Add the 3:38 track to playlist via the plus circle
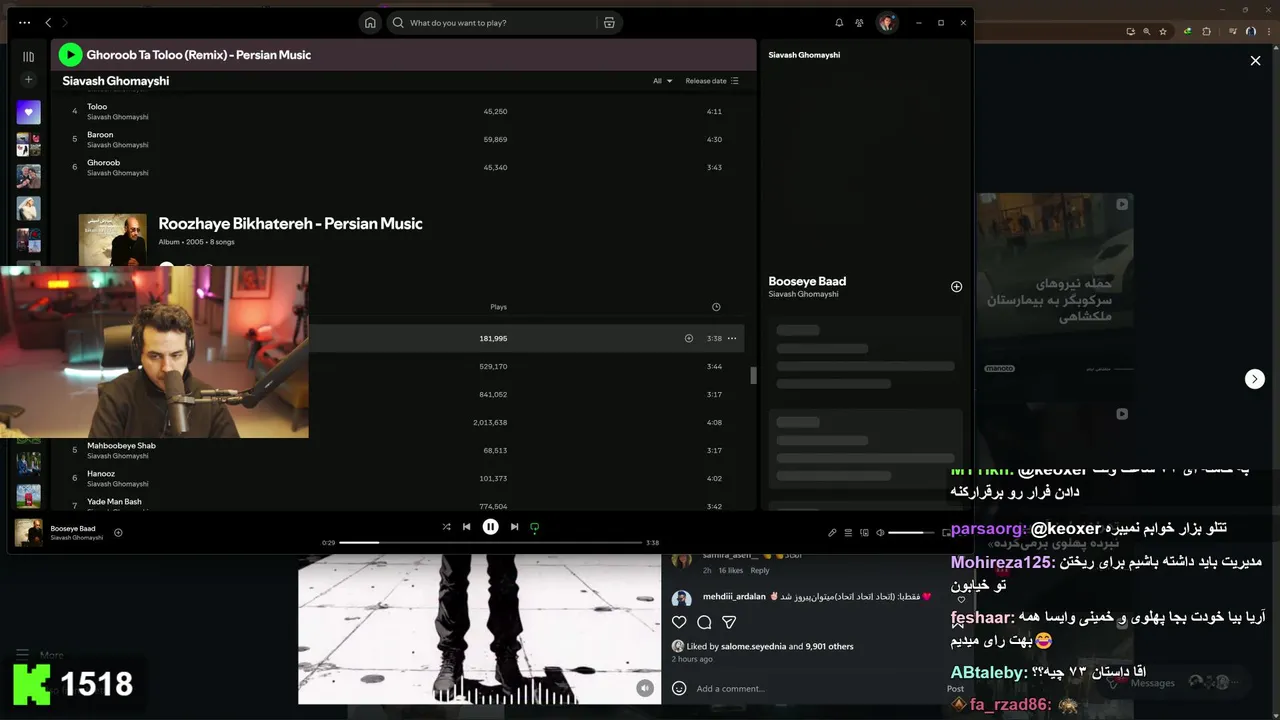Viewport: 1280px width, 720px height. point(688,338)
